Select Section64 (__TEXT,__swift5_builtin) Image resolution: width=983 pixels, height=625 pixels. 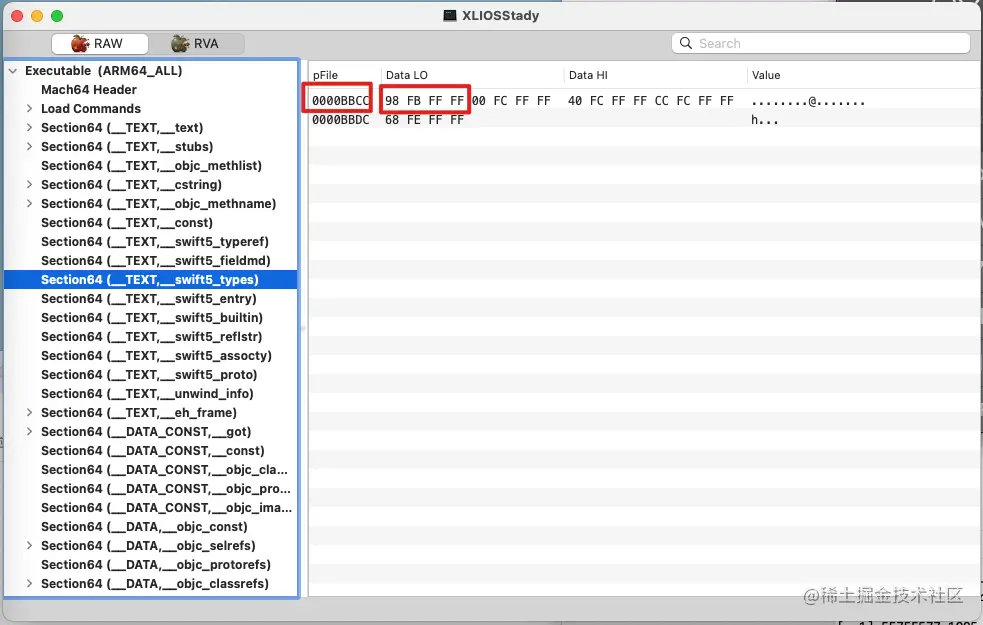click(x=151, y=317)
